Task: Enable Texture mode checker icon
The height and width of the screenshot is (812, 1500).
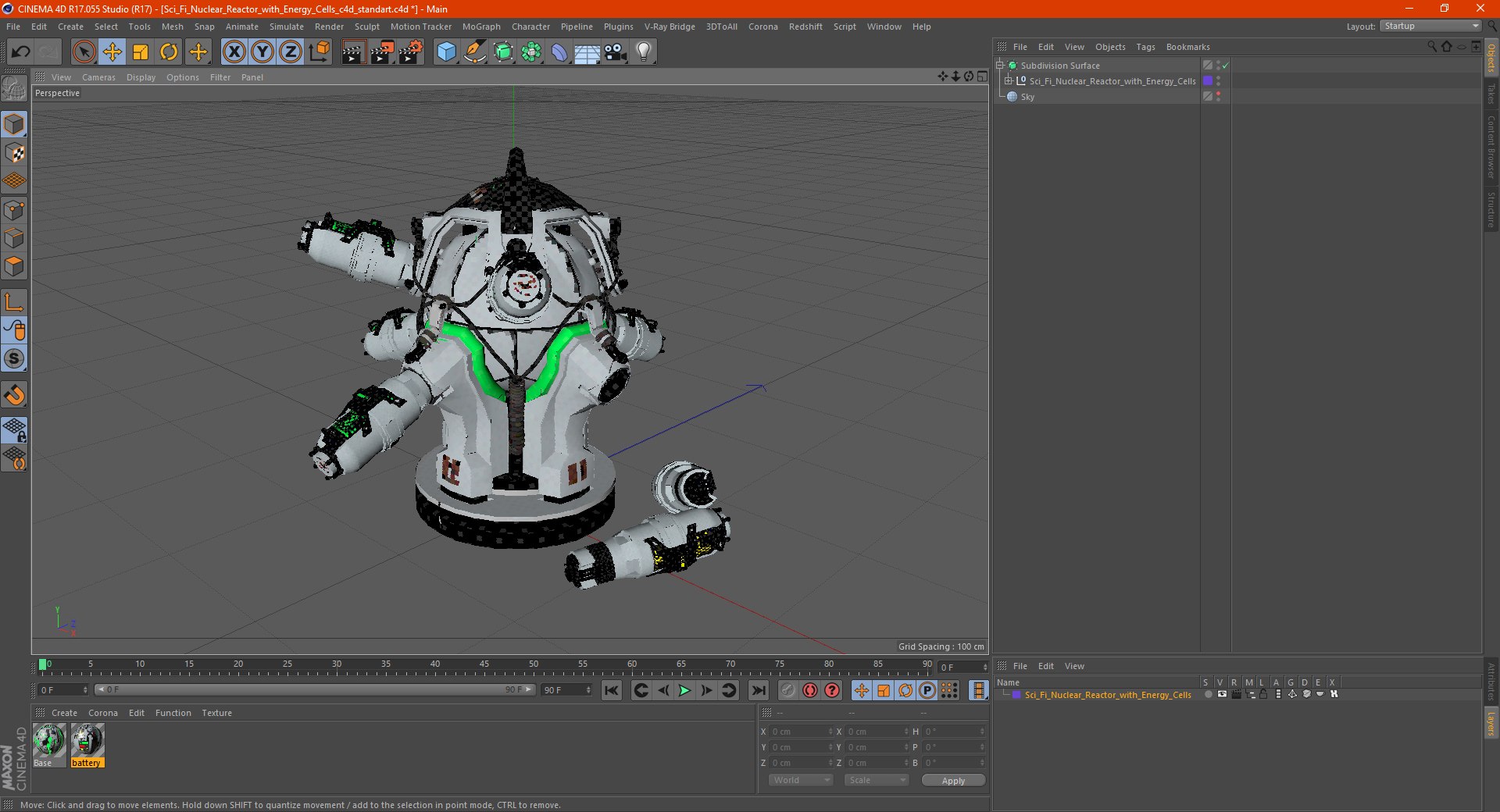Action: pos(14,153)
